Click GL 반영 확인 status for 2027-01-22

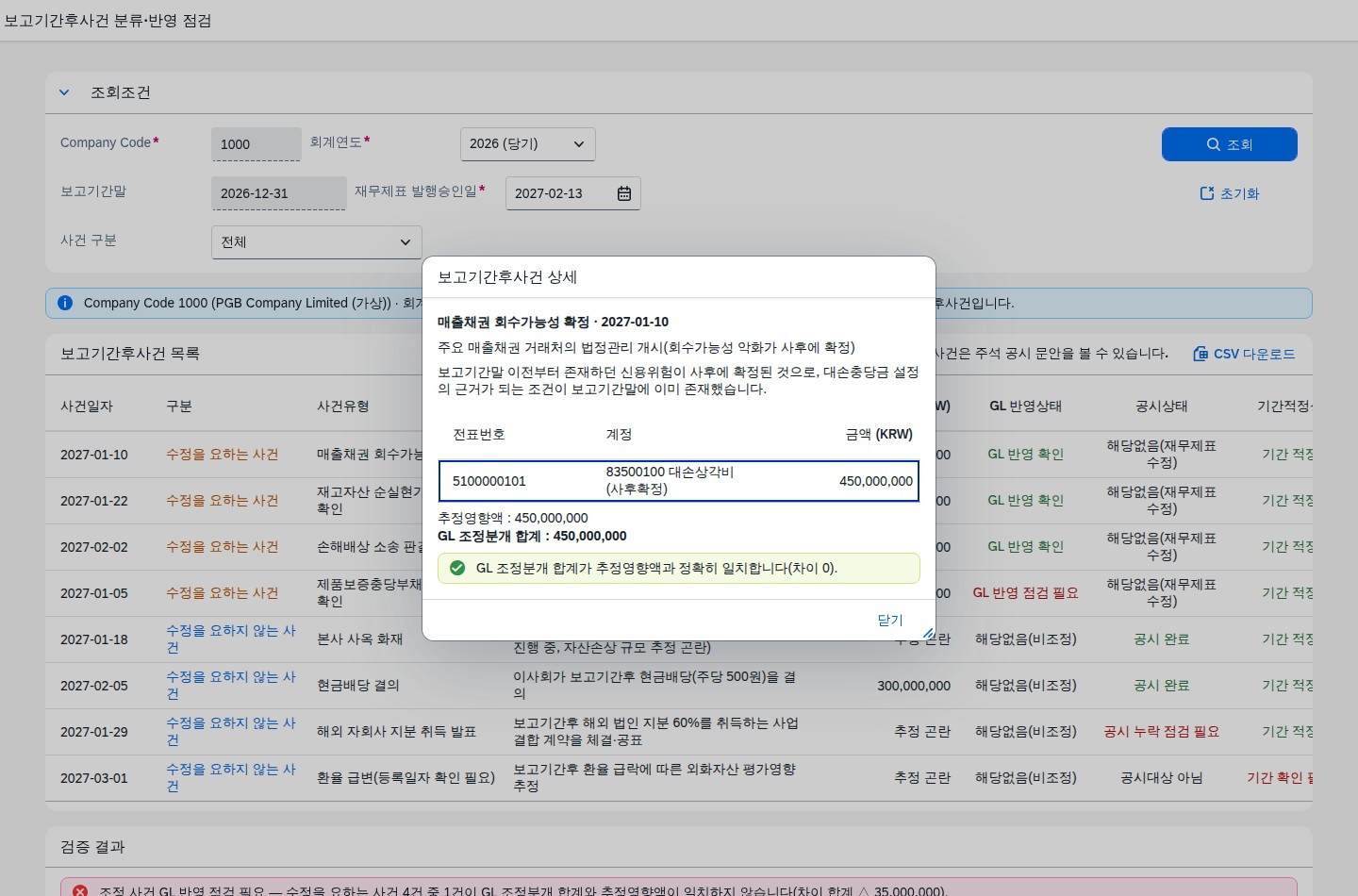(1025, 501)
